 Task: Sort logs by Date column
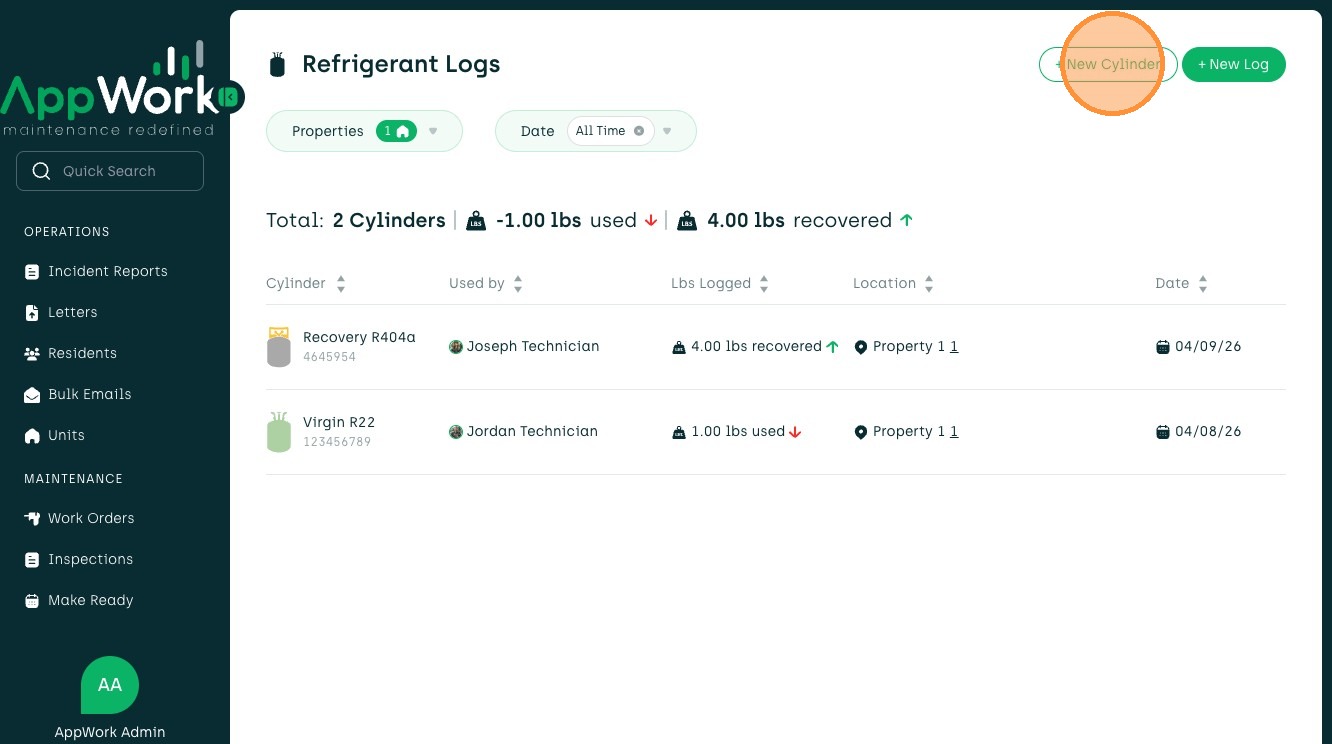pyautogui.click(x=1203, y=284)
